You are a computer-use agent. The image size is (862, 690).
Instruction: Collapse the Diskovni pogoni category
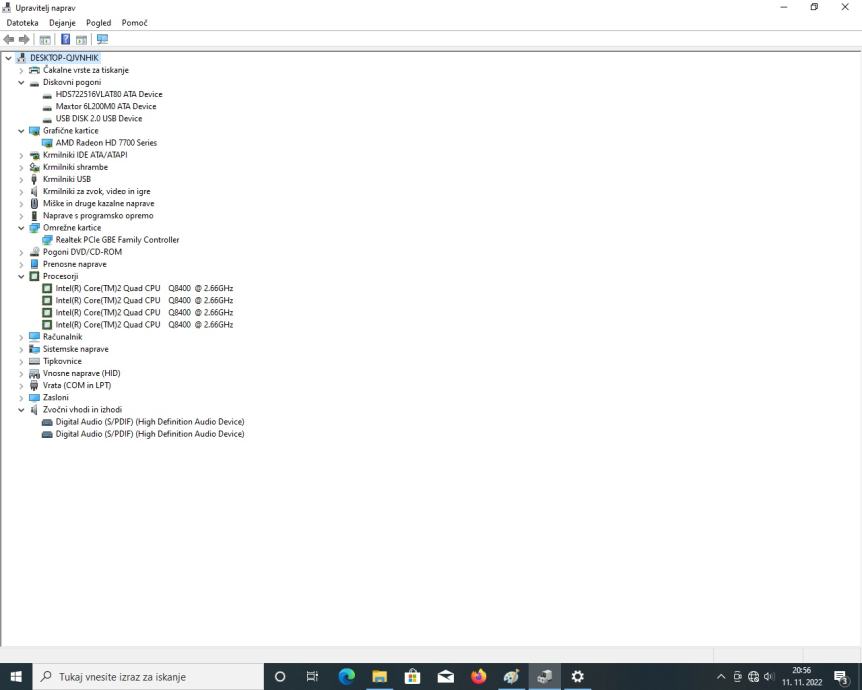pyautogui.click(x=21, y=83)
